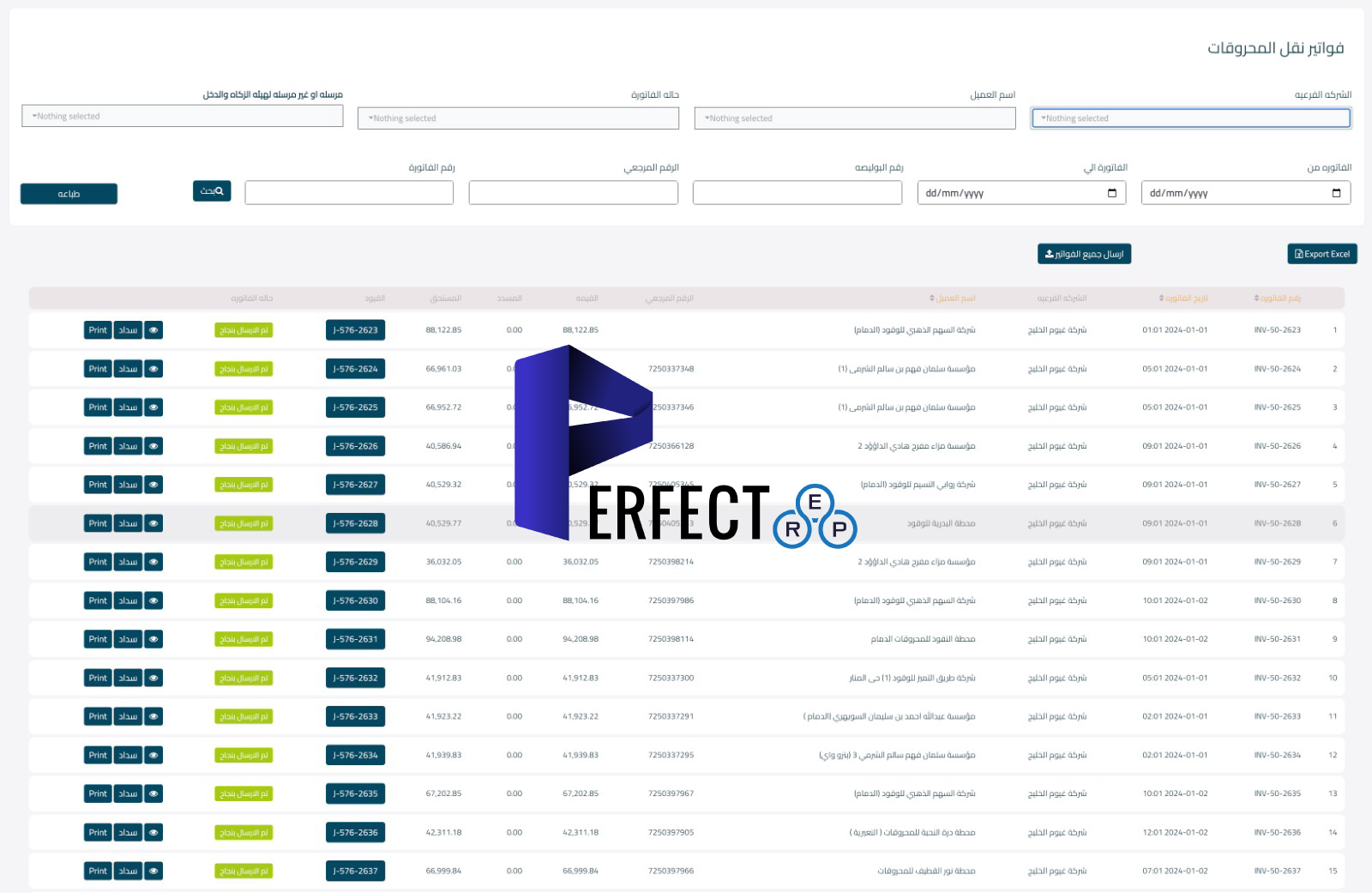The image size is (1372, 893).
Task: Click customer محطة النفوذ للمحروقات الدمام
Action: [x=923, y=639]
